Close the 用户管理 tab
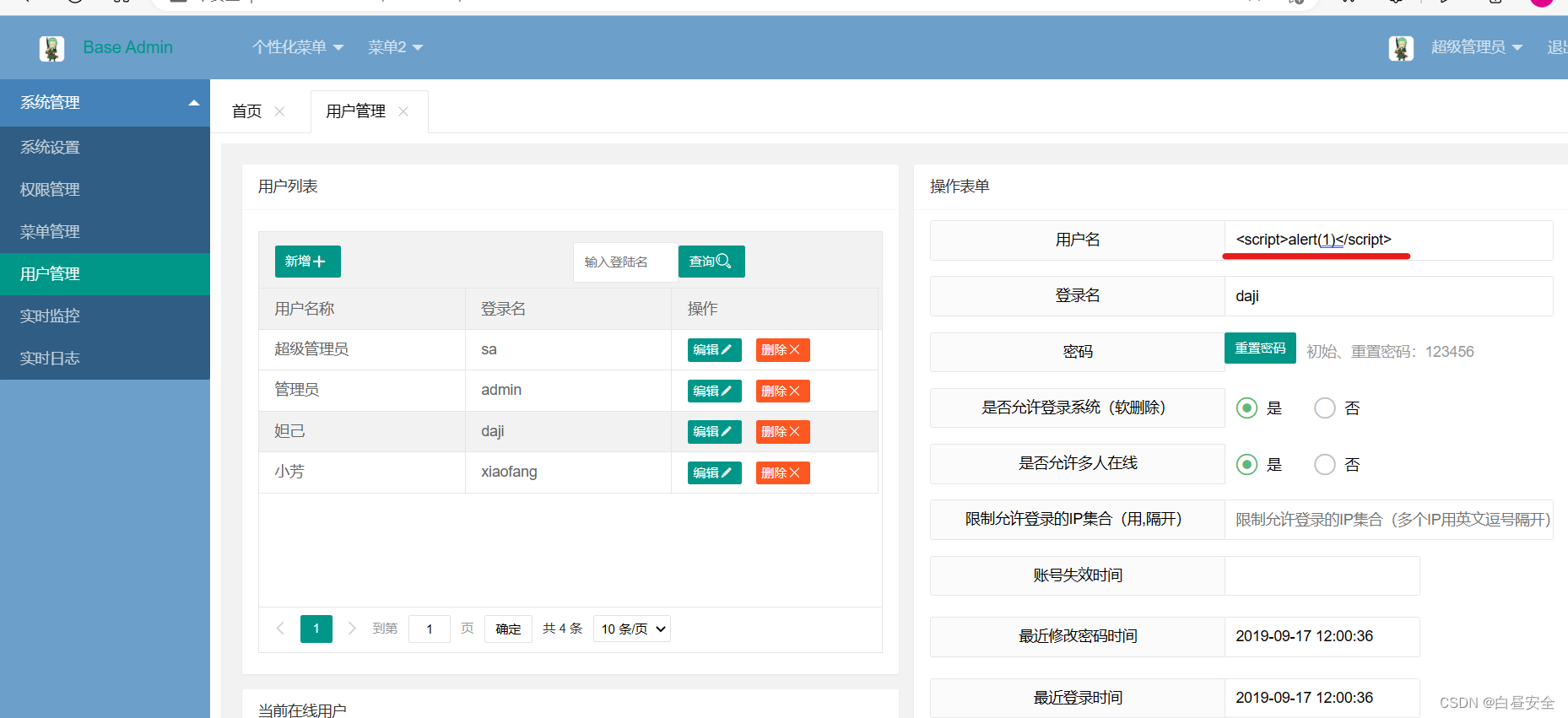 coord(403,111)
